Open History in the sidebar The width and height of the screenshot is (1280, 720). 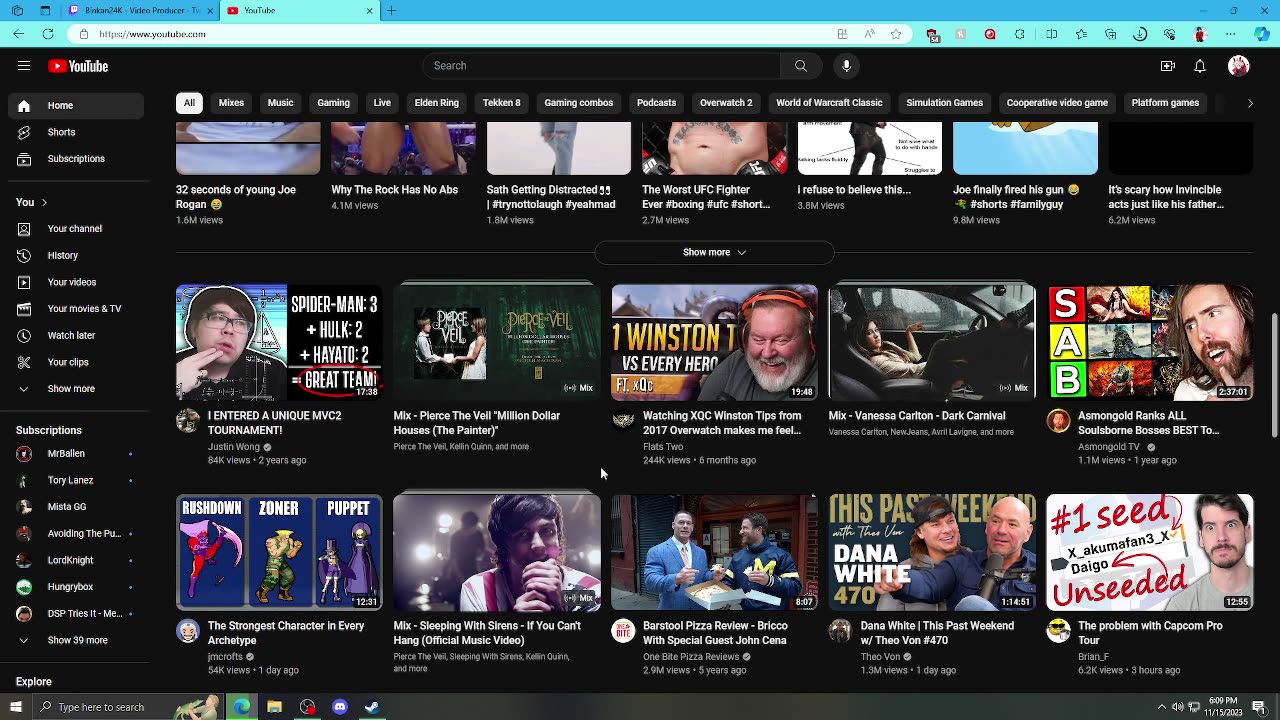[76, 255]
